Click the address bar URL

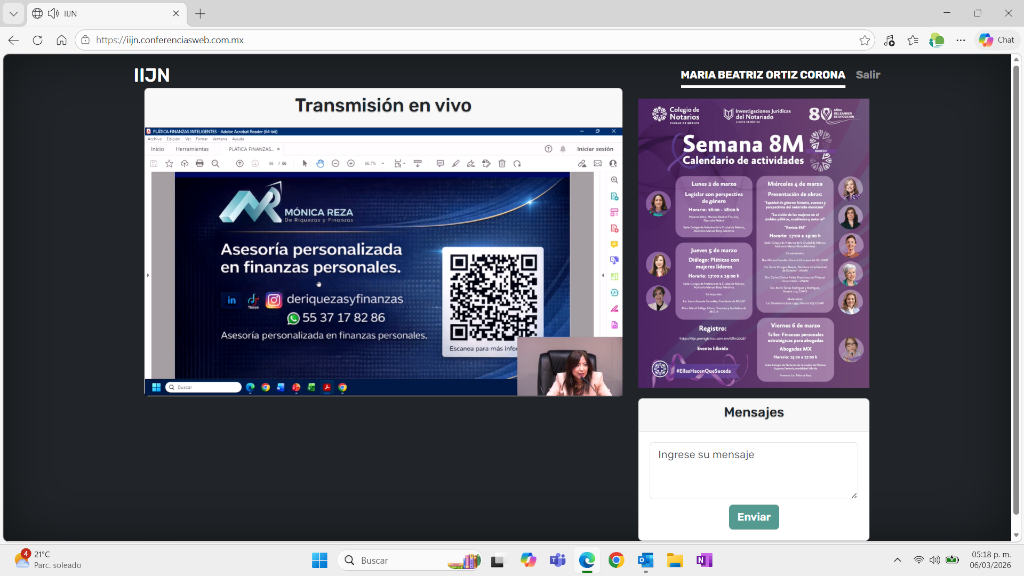[170, 40]
